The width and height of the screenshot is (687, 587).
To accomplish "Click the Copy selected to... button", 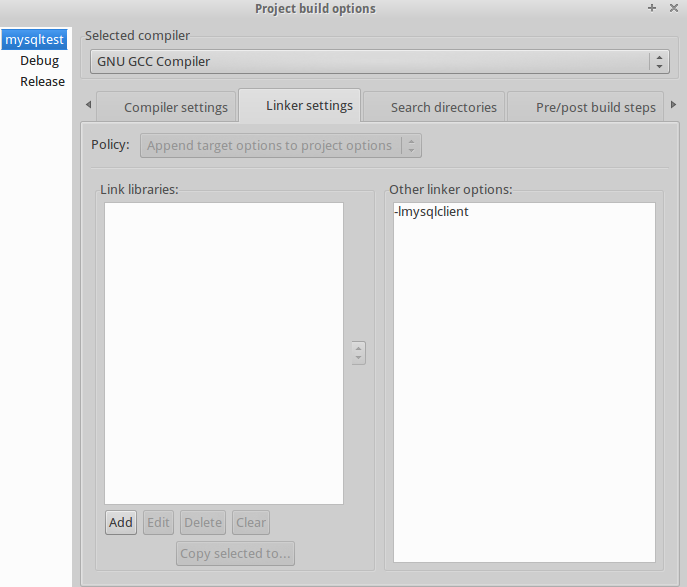I will pyautogui.click(x=236, y=553).
